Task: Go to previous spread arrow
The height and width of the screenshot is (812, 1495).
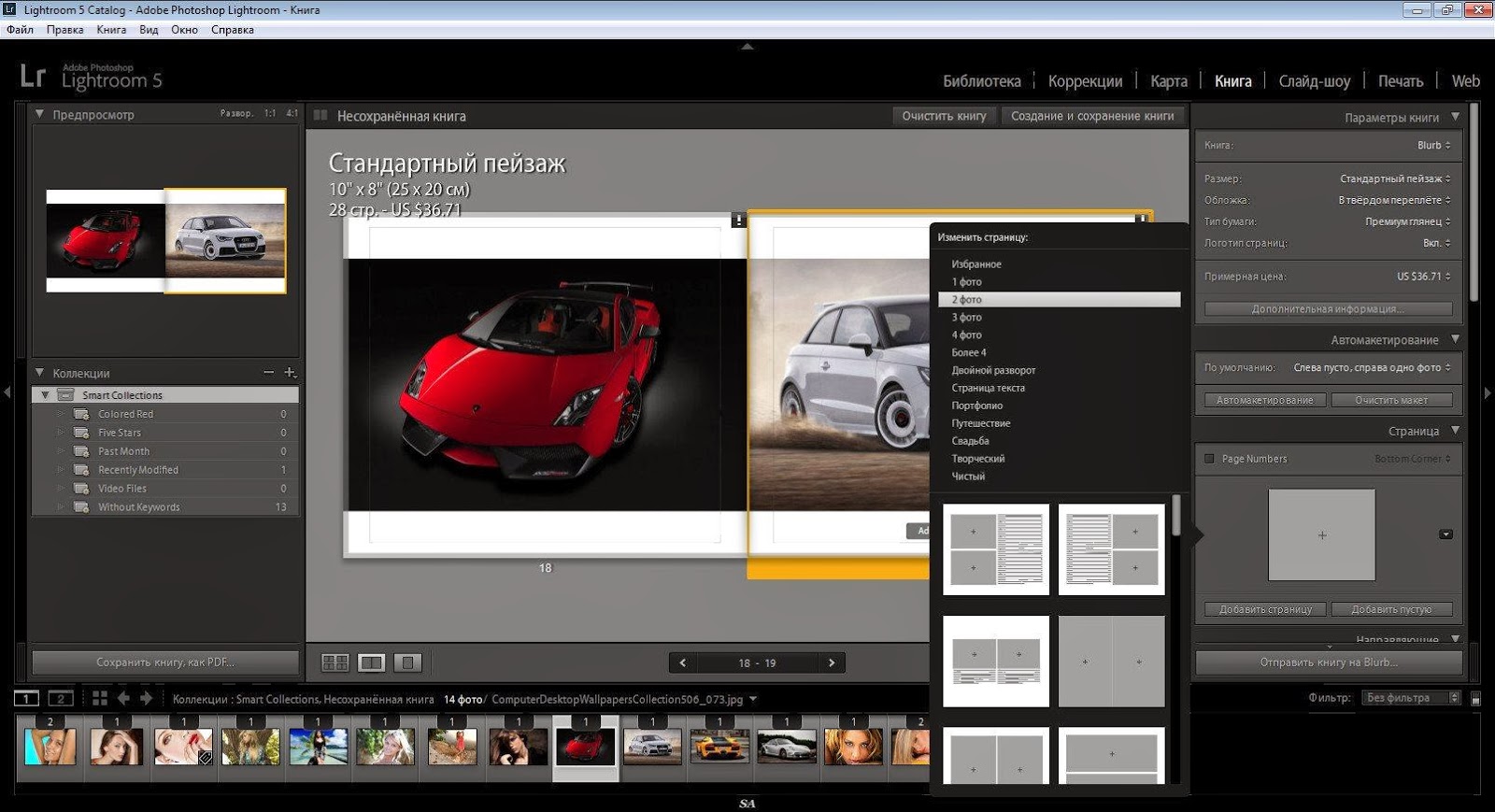Action: pyautogui.click(x=683, y=662)
